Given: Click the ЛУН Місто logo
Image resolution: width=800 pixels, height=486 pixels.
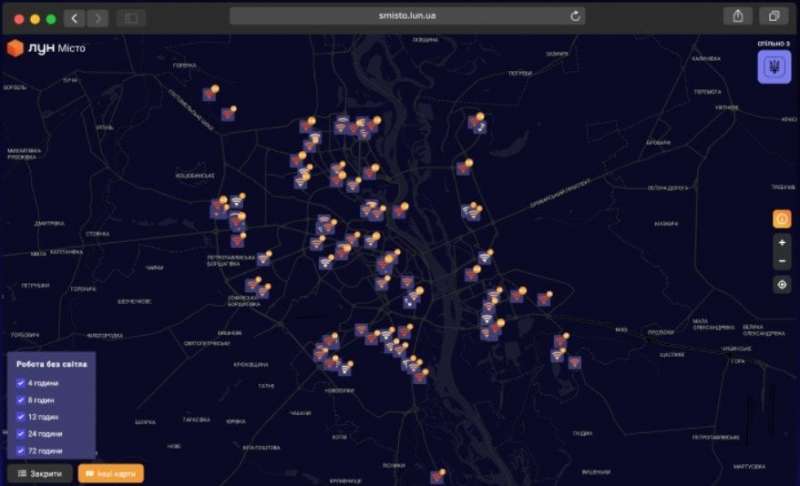Looking at the screenshot, I should point(46,48).
